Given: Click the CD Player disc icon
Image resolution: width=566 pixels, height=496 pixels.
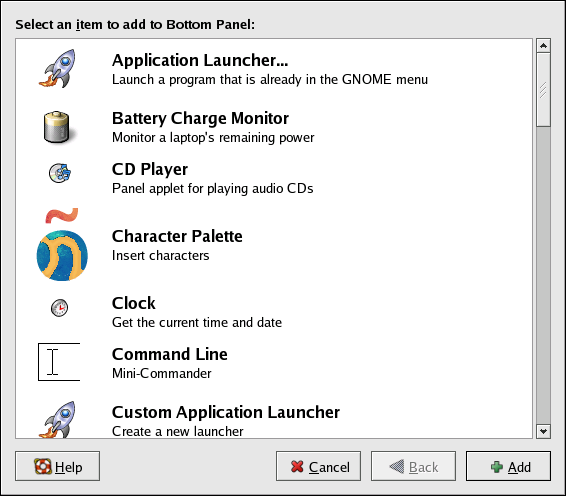Looking at the screenshot, I should coord(60,173).
